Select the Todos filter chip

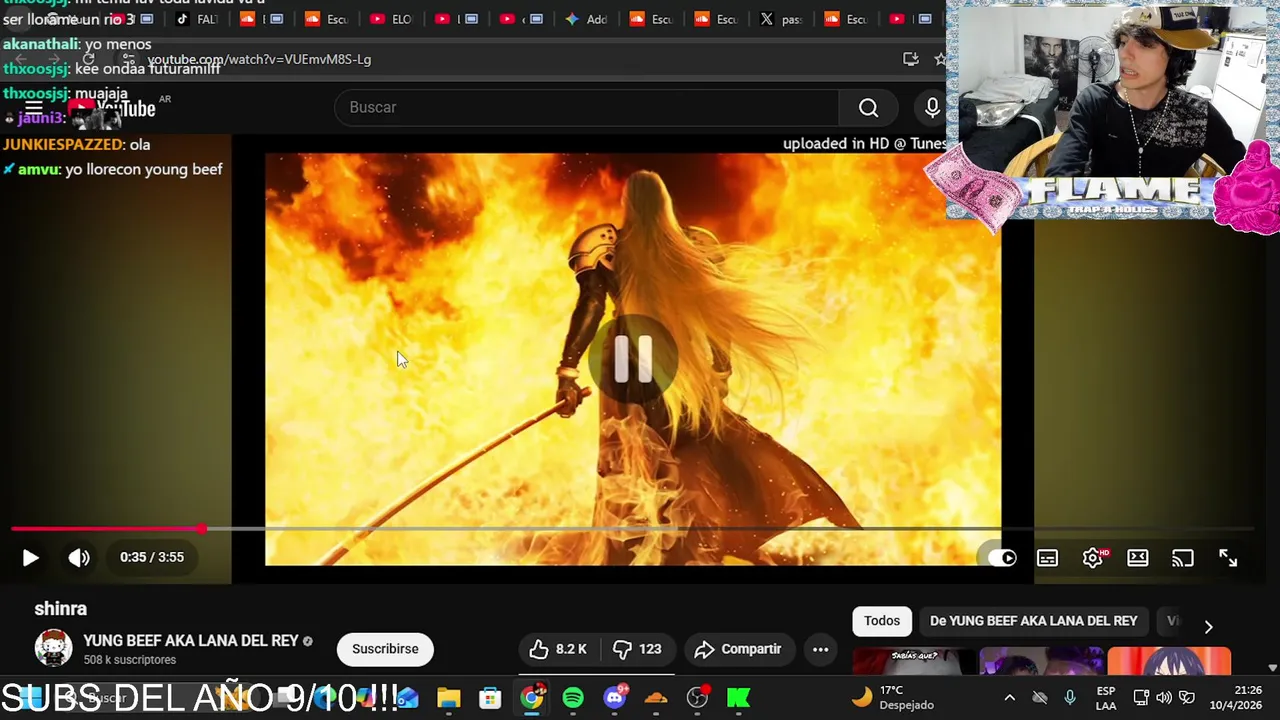882,621
